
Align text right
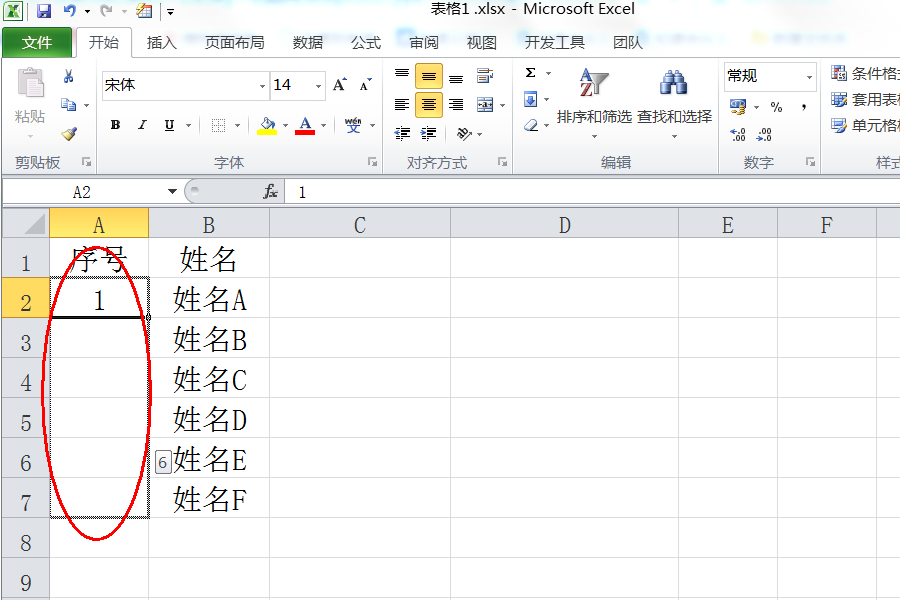point(456,104)
